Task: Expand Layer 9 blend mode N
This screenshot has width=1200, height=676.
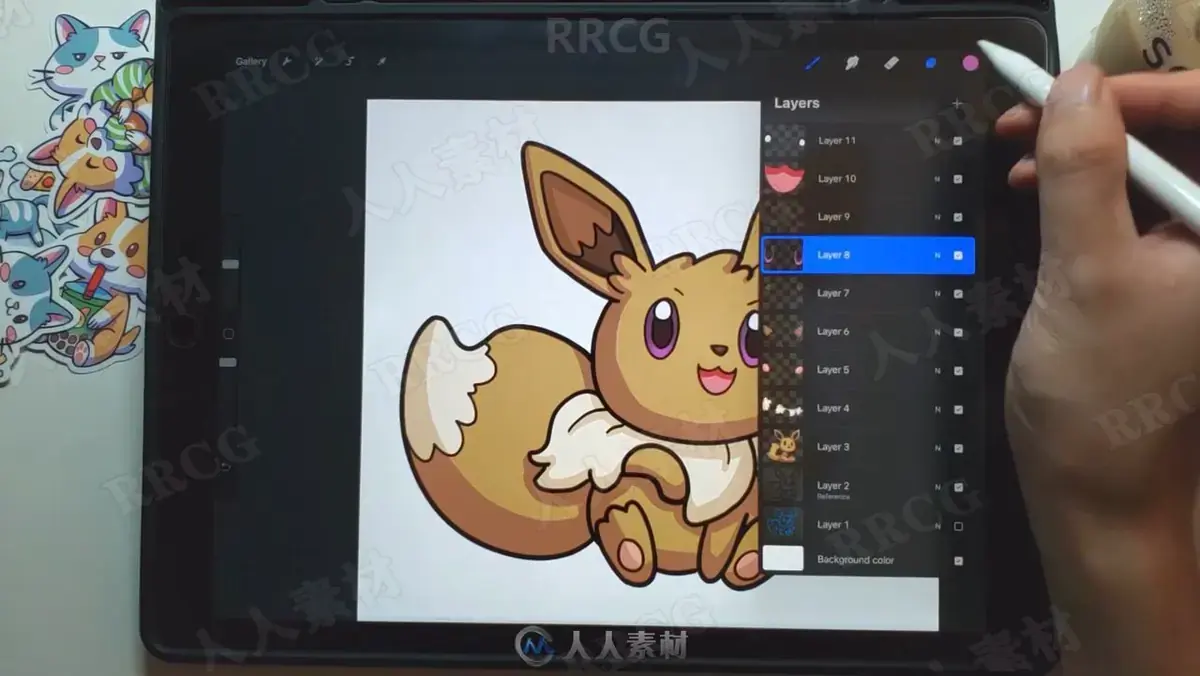Action: pyautogui.click(x=937, y=217)
